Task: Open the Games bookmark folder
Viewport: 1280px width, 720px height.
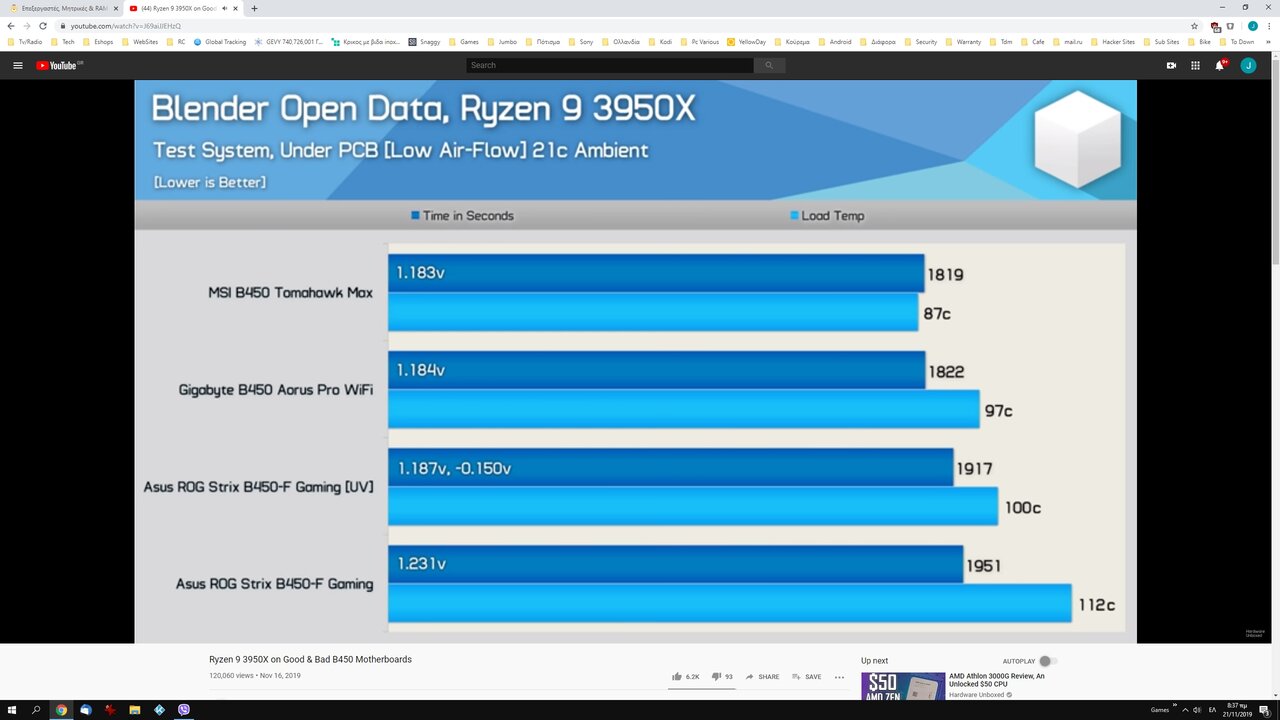Action: [x=464, y=42]
